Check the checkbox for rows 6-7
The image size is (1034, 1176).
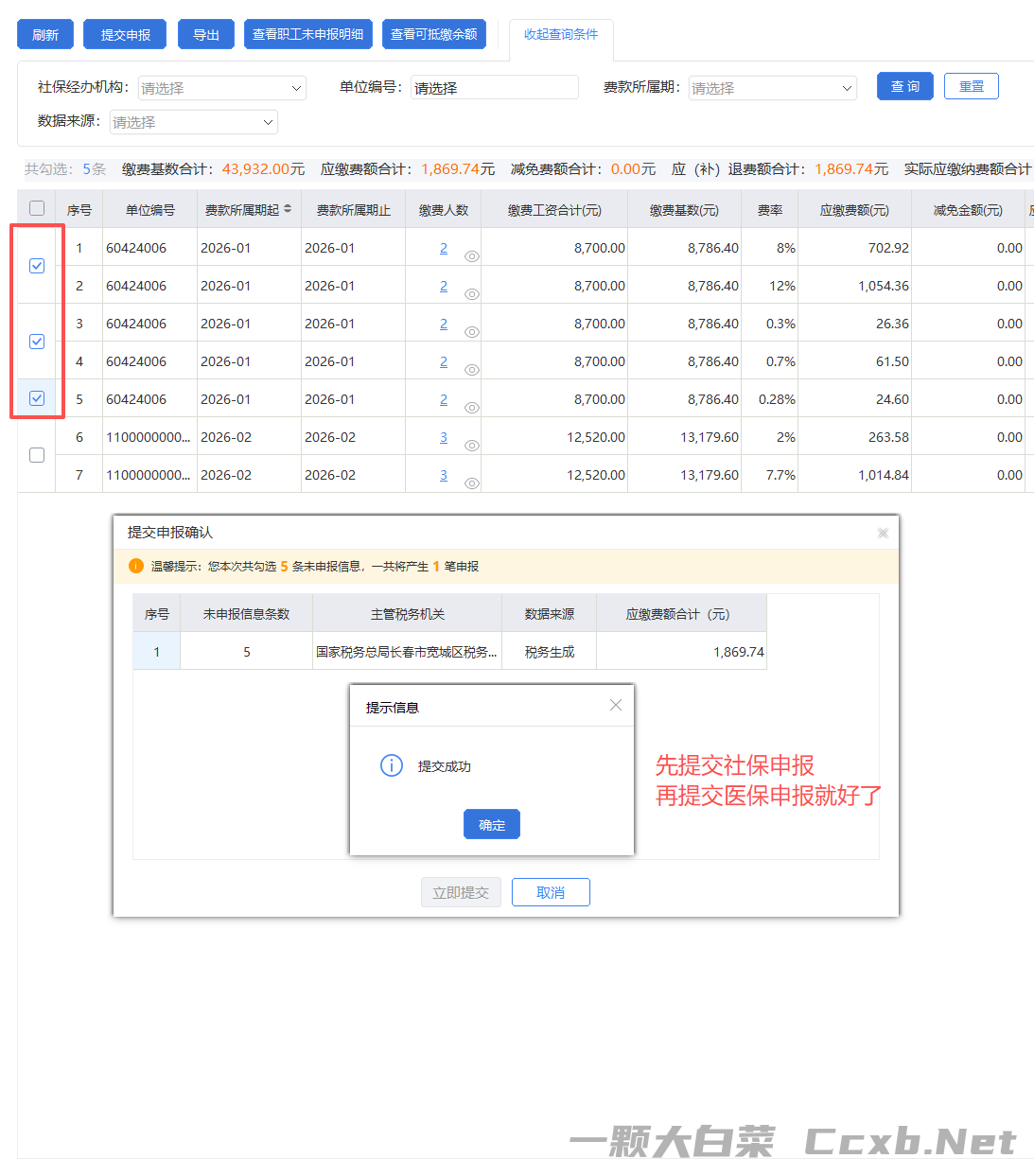37,455
